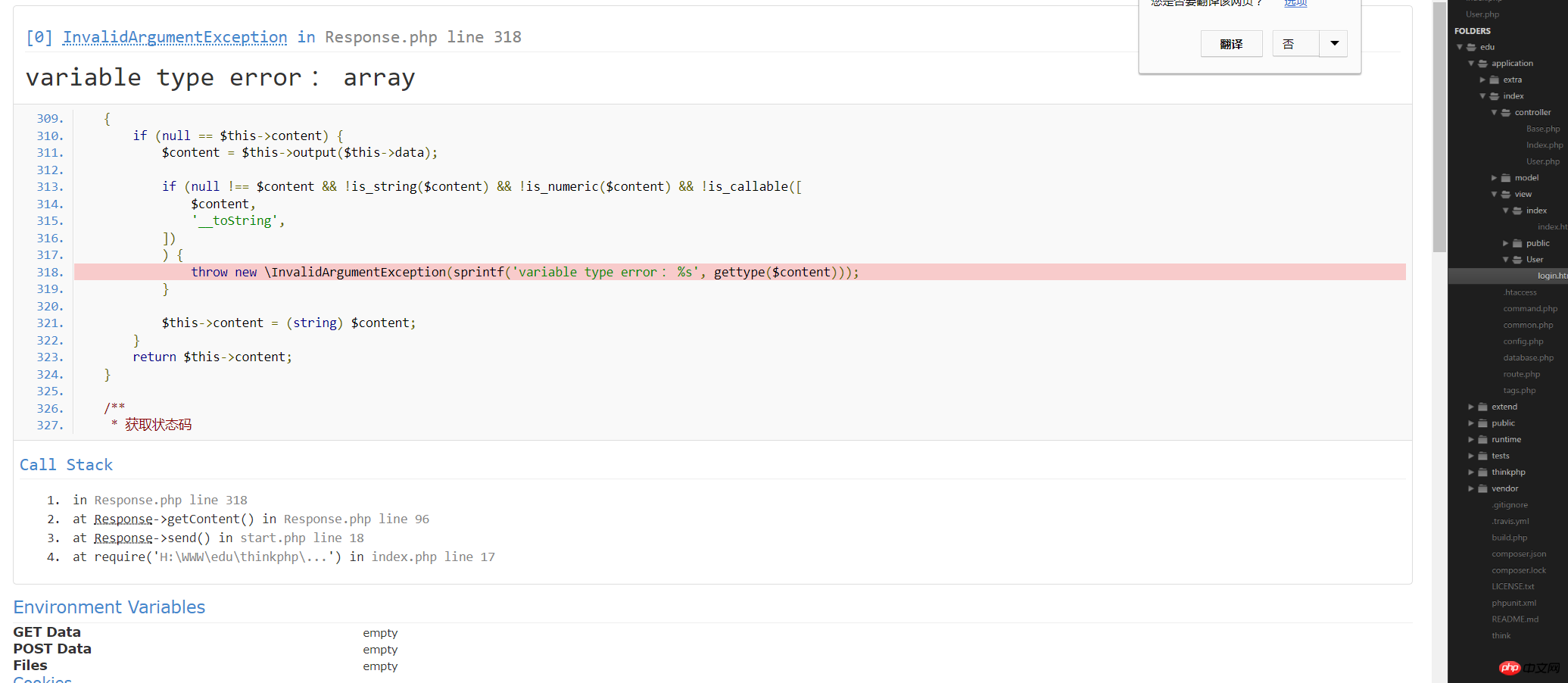Click the Environment Variables heading
The height and width of the screenshot is (683, 1568).
(x=109, y=607)
